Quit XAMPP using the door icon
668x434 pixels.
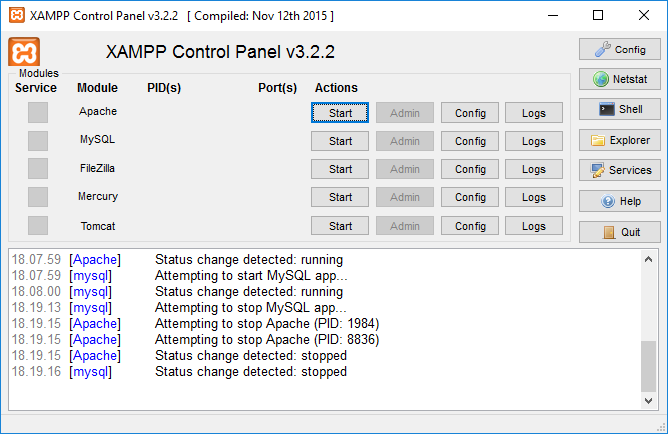[x=620, y=232]
